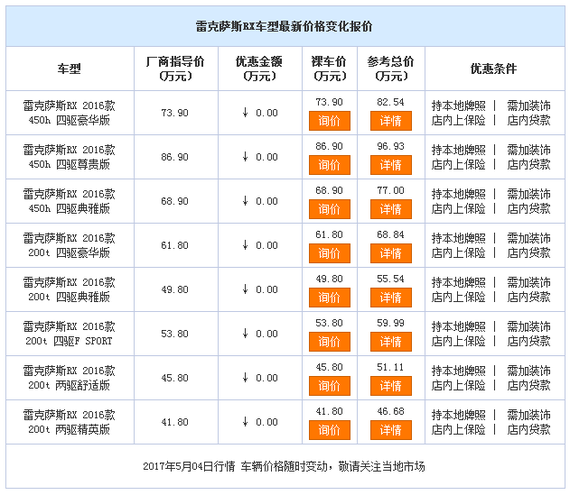Select model name 450h 四驱豪华版
This screenshot has height=495, width=570.
pyautogui.click(x=69, y=113)
